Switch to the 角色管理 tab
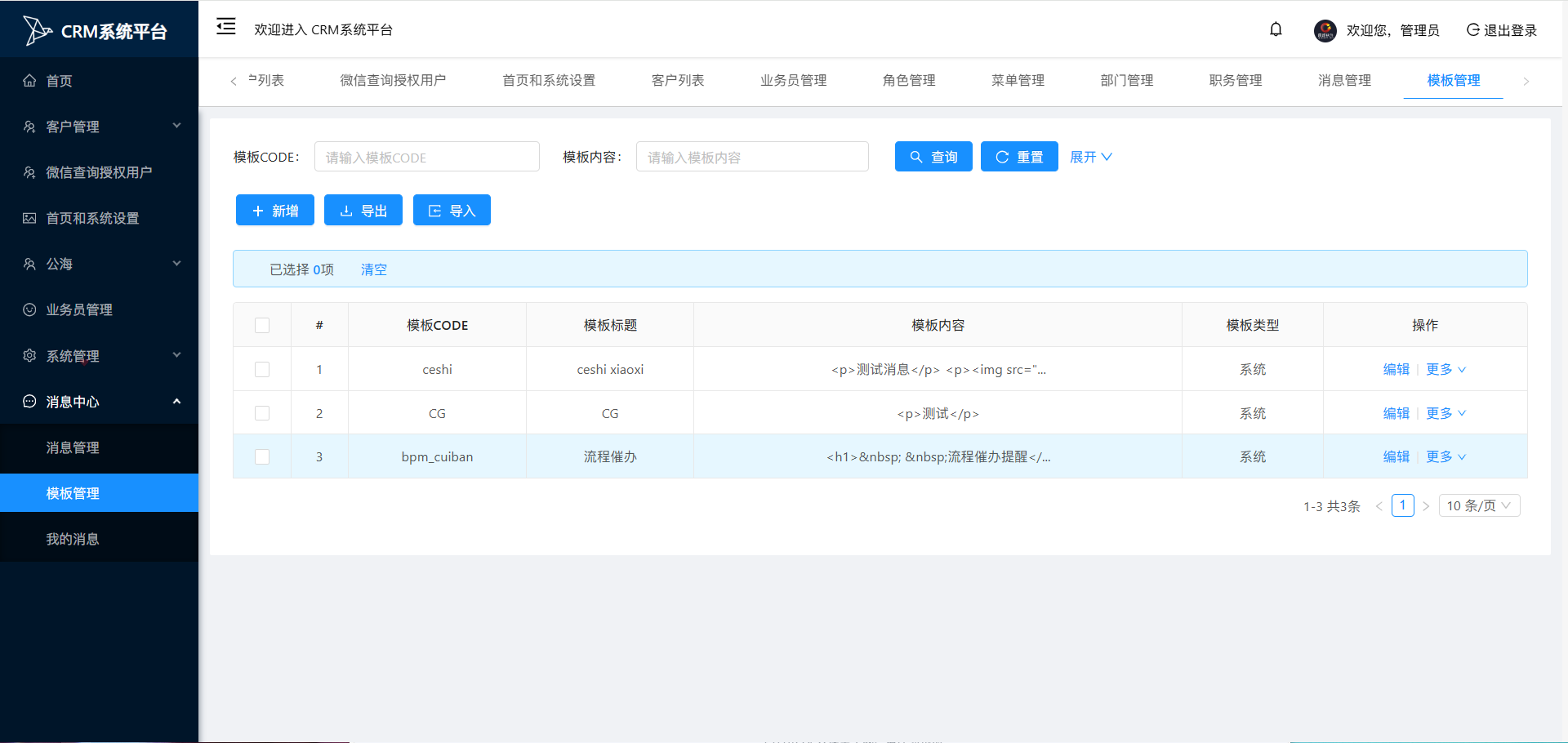The image size is (1568, 743). pyautogui.click(x=909, y=80)
